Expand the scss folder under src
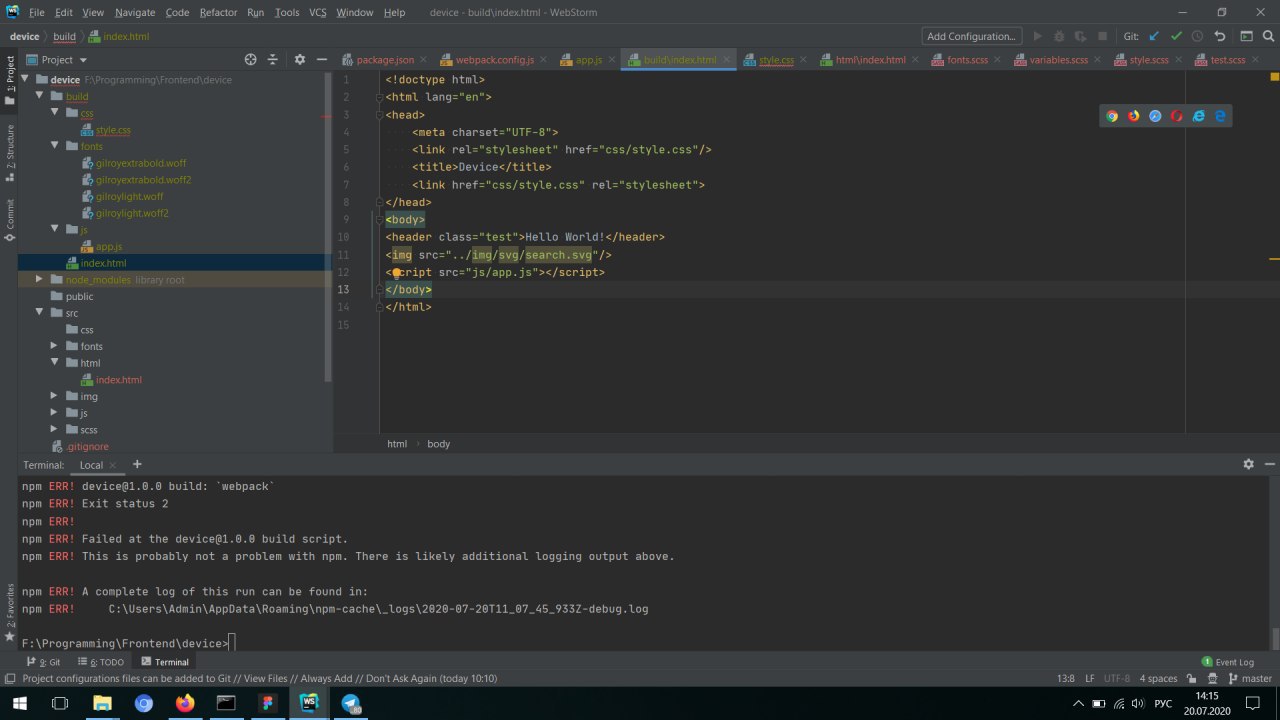The width and height of the screenshot is (1280, 720). pyautogui.click(x=55, y=429)
